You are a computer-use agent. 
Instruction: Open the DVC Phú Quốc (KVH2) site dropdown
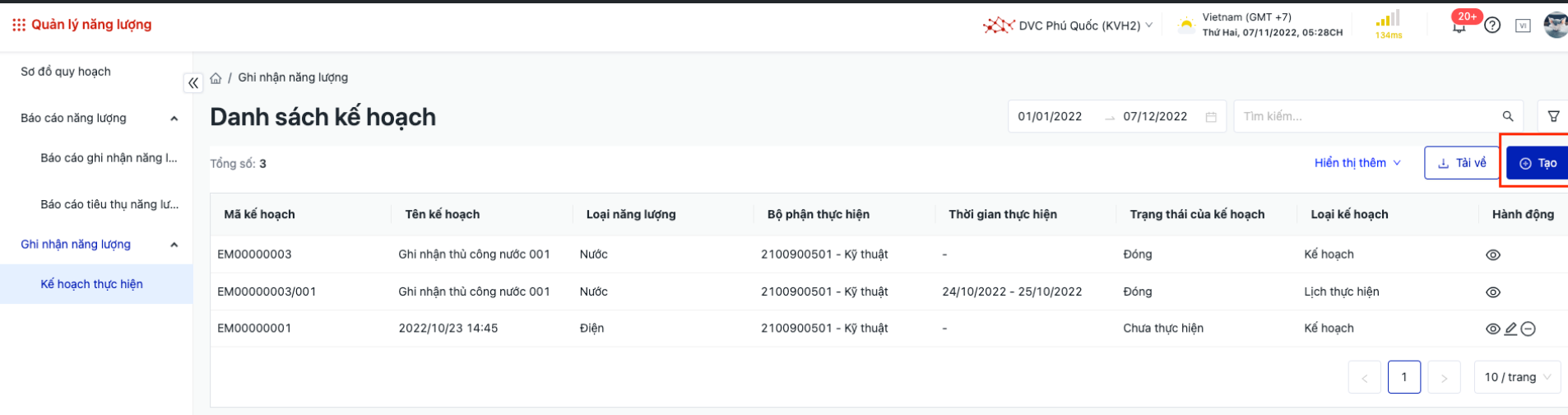coord(1069,26)
